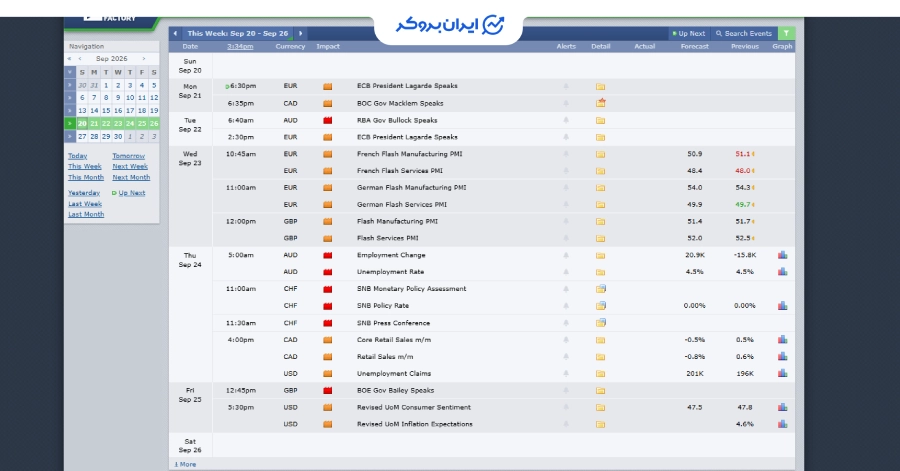Select Sep 15 in mini calendar

106,111
